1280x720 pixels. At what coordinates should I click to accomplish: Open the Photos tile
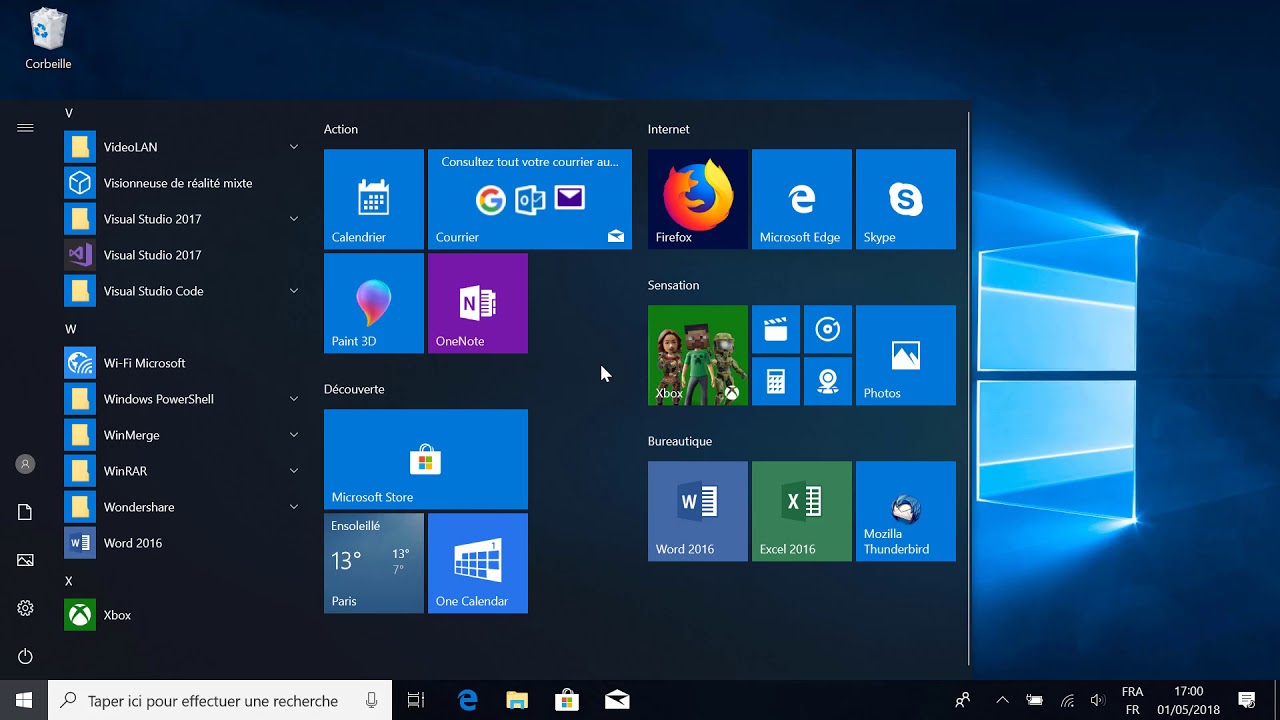click(906, 355)
